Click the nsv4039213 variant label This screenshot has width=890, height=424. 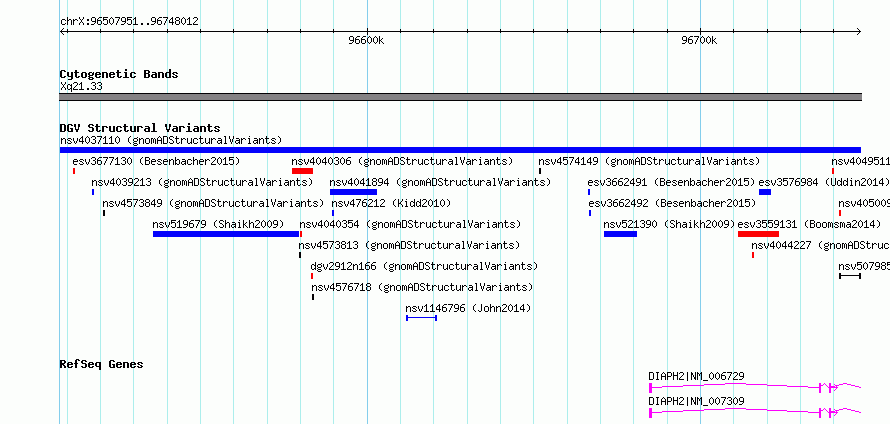pos(202,182)
